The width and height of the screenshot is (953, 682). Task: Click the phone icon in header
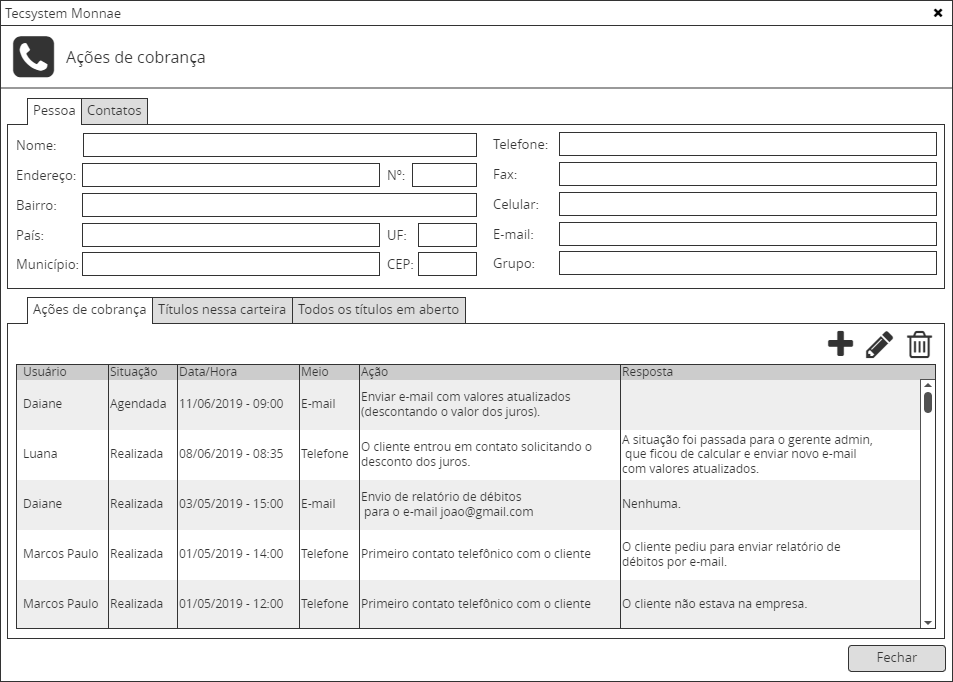click(x=33, y=57)
